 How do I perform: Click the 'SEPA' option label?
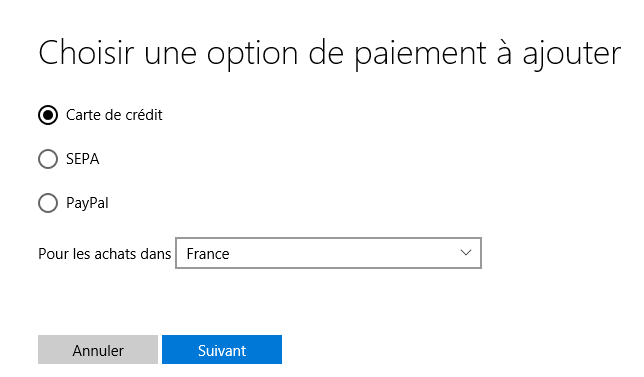click(x=83, y=159)
